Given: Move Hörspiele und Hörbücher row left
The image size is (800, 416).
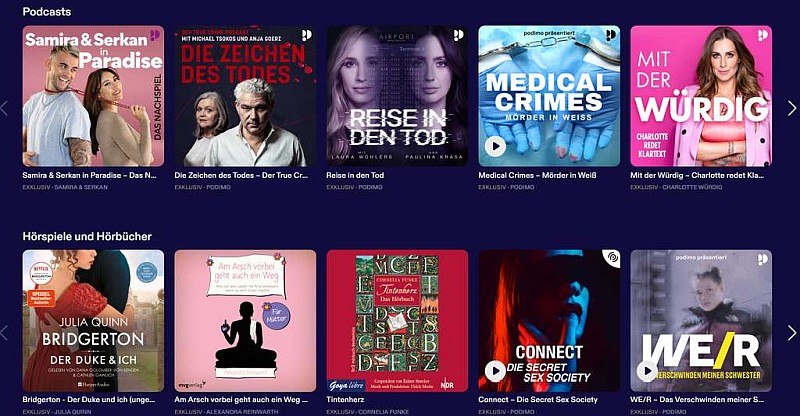Looking at the screenshot, I should pos(4,333).
